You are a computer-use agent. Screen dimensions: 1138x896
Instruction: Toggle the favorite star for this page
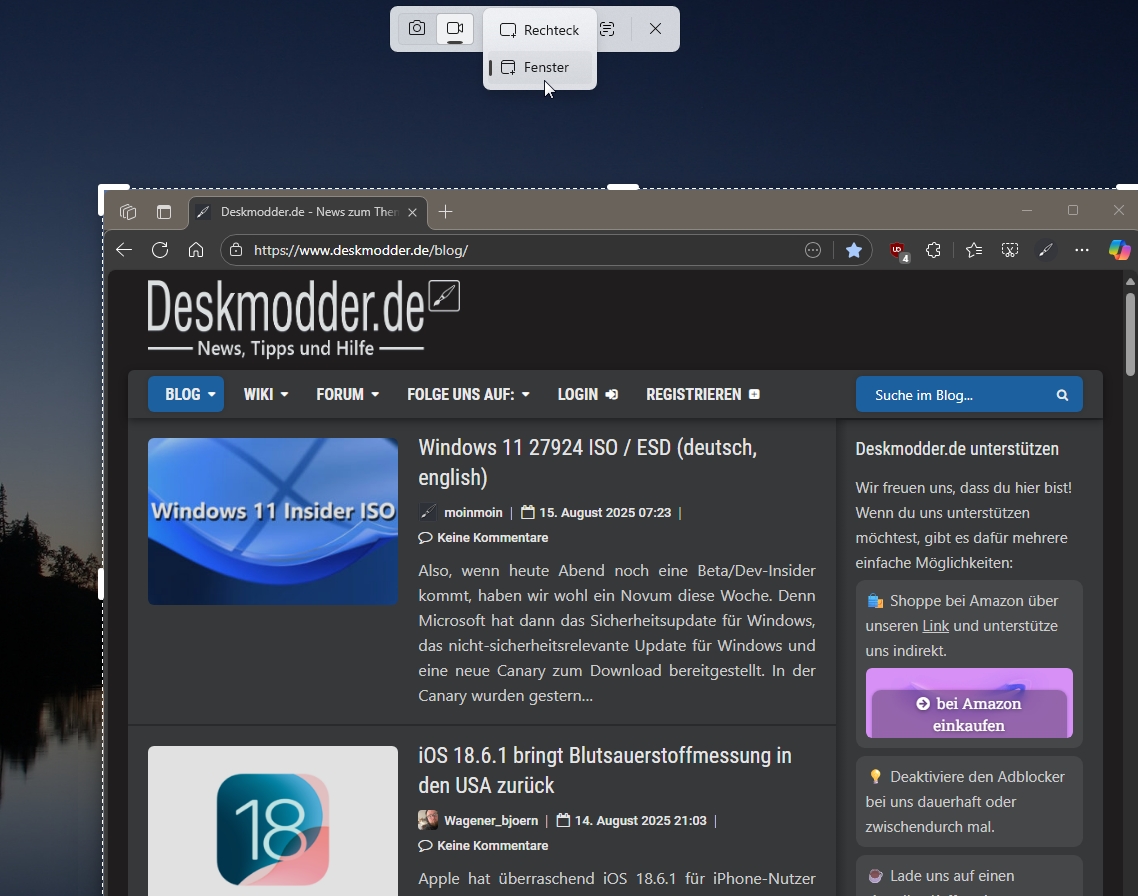pos(854,250)
